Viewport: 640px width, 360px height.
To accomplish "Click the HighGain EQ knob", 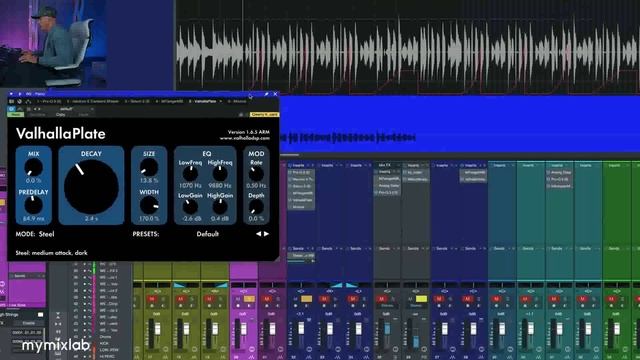I will [x=220, y=207].
